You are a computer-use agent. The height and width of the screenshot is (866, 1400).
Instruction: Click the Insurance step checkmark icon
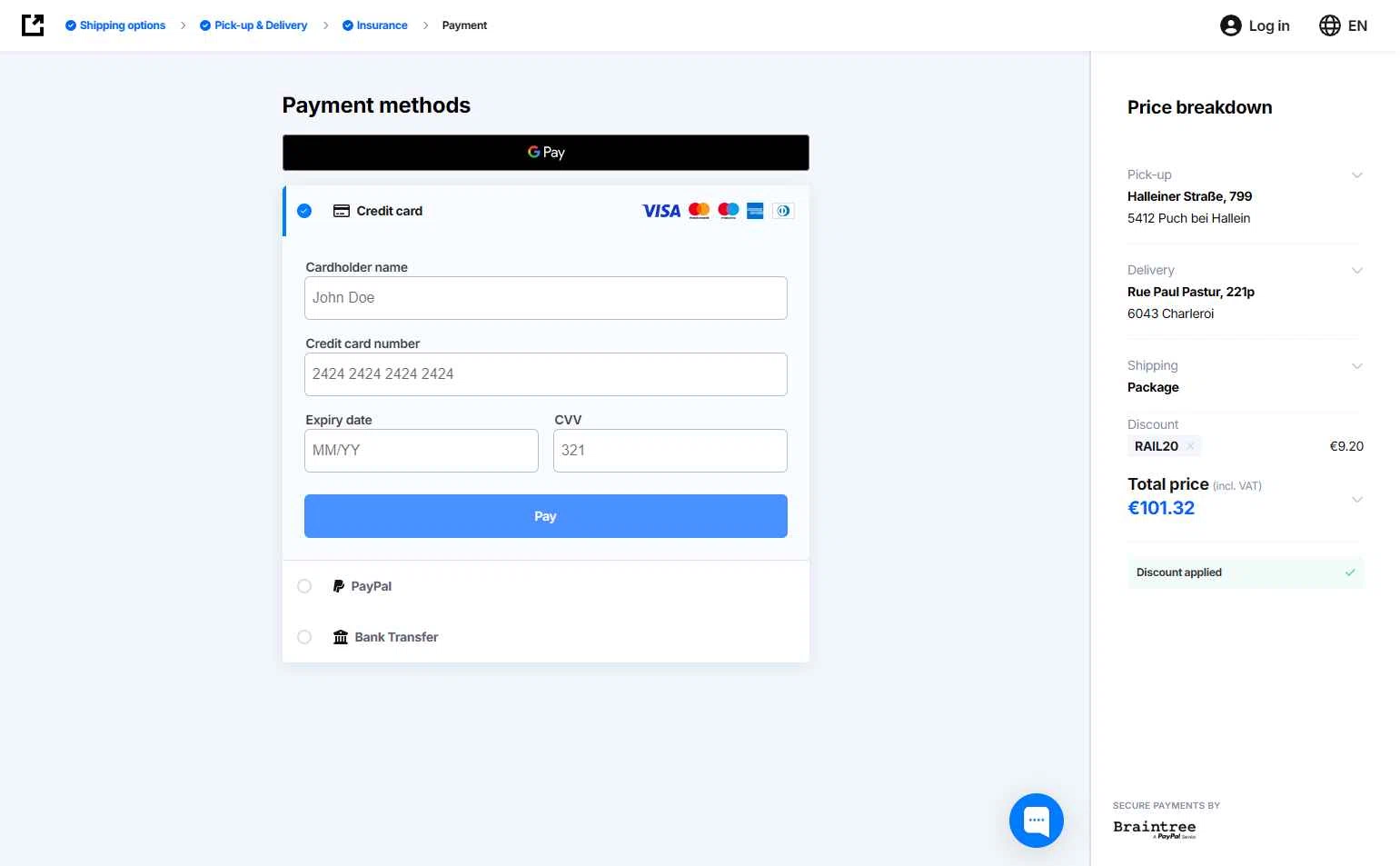pyautogui.click(x=348, y=25)
